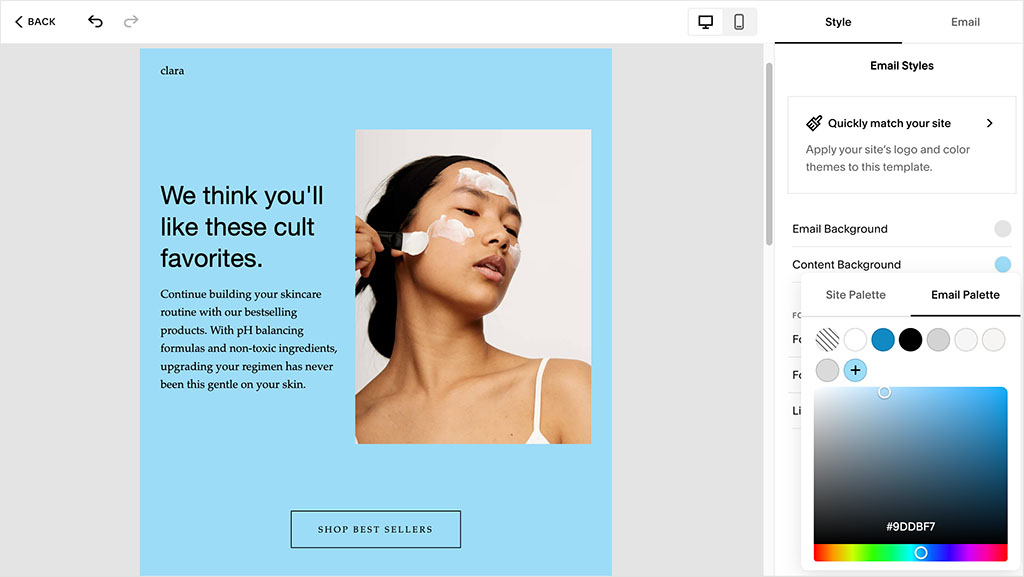Click the Back arrow button
The width and height of the screenshot is (1024, 577).
(35, 22)
